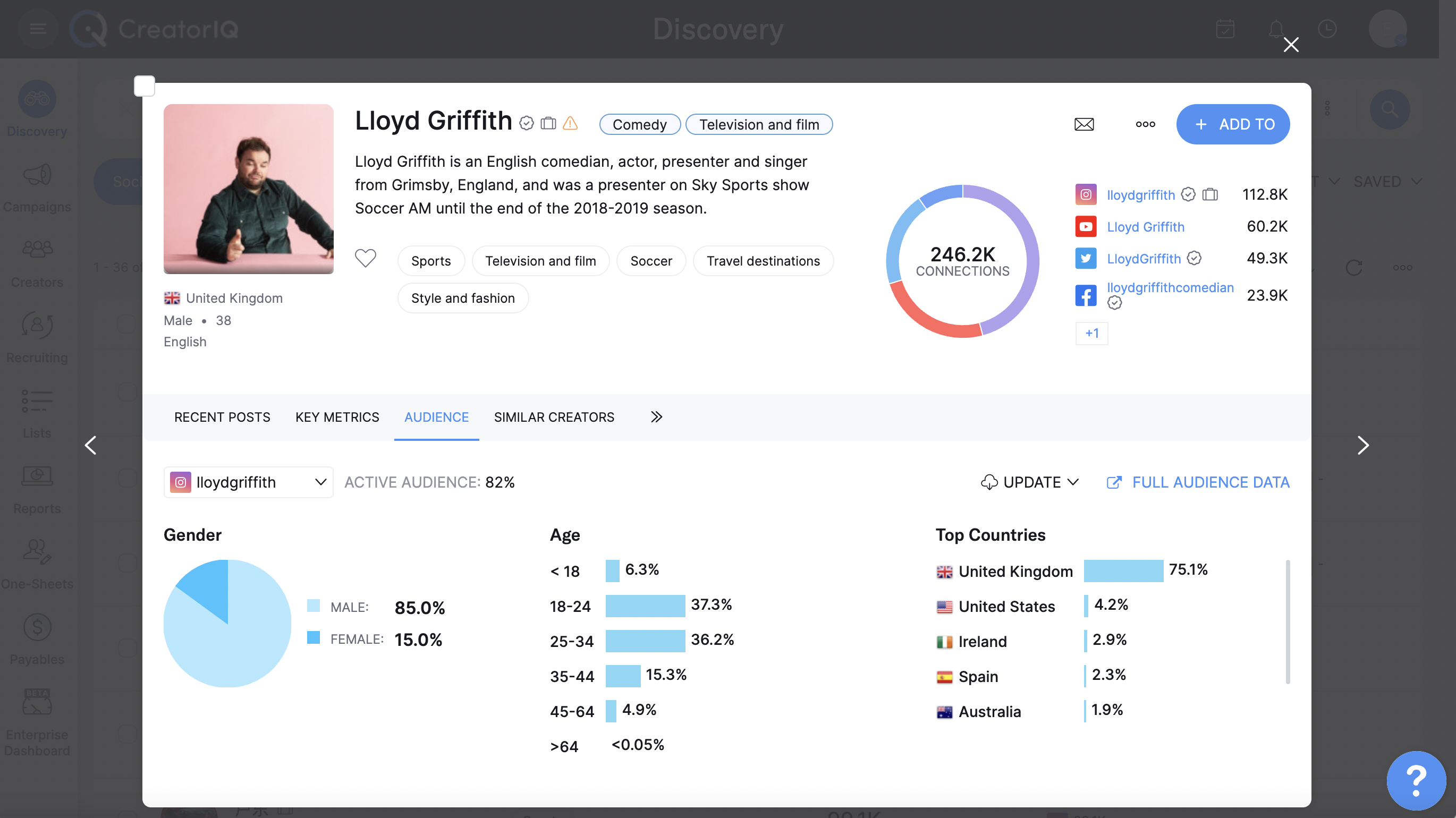Select the AUDIENCE tab
Screen dimensions: 1456x818
pyautogui.click(x=436, y=417)
